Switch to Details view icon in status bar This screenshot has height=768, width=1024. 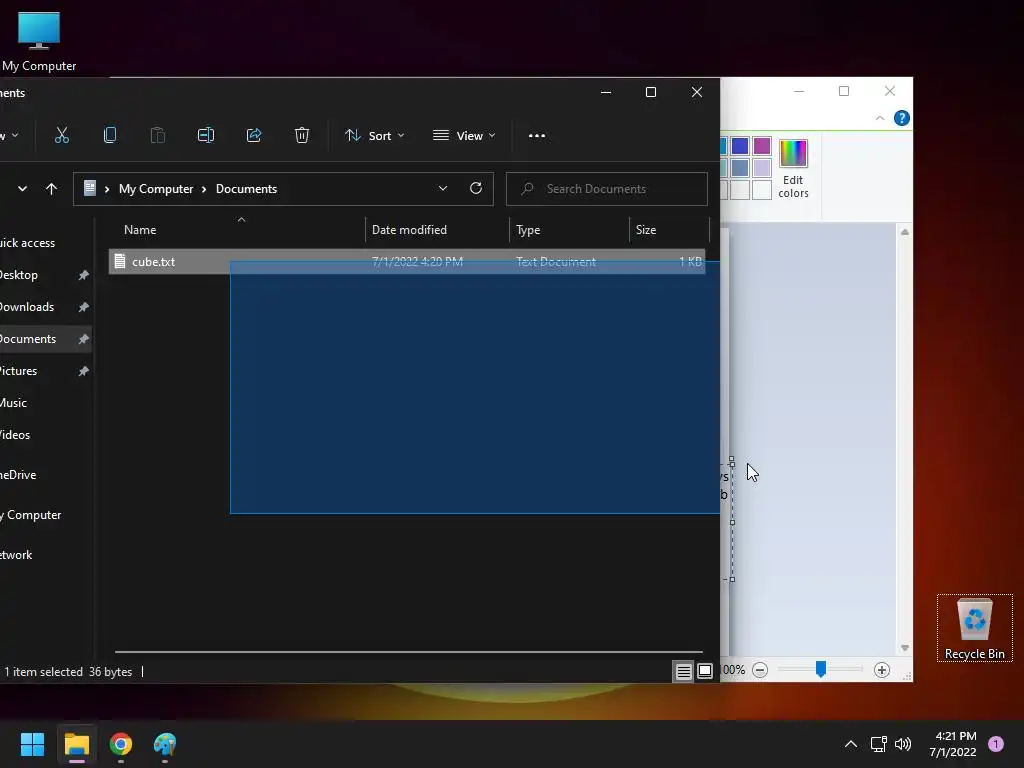pyautogui.click(x=683, y=671)
